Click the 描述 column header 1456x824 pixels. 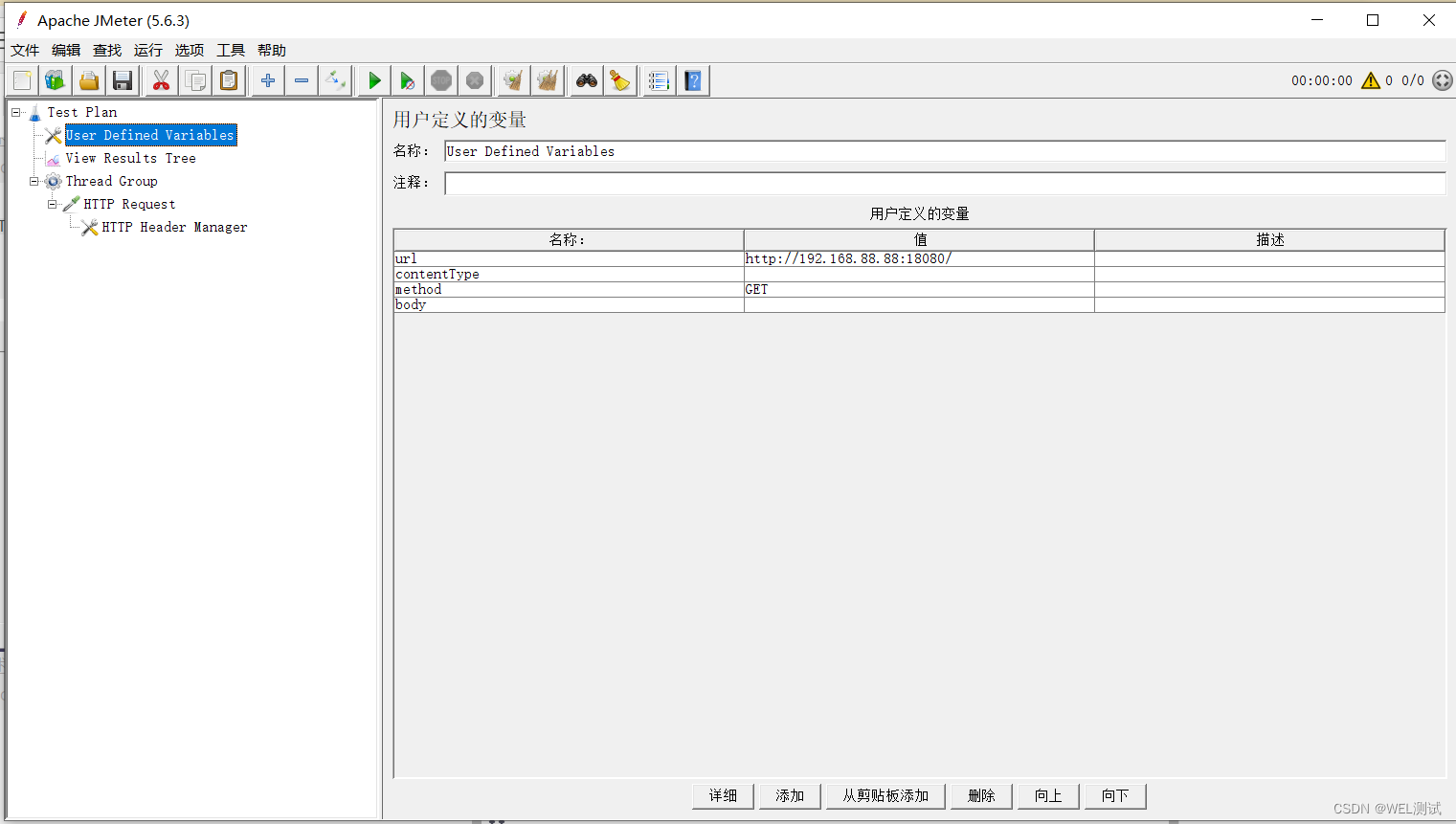point(1269,239)
